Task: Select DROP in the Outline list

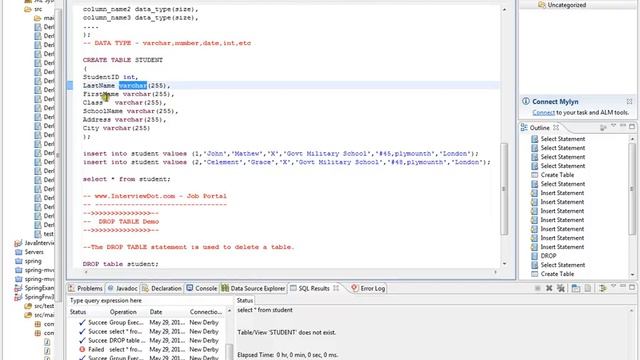Action: click(548, 256)
